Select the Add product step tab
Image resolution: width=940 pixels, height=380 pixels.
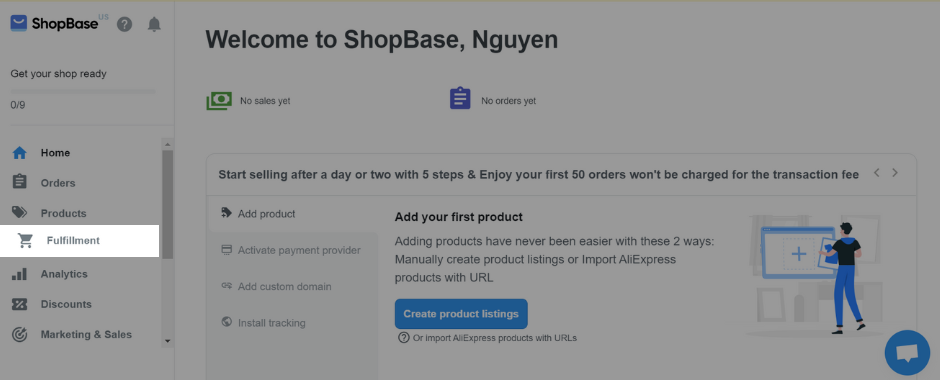[293, 213]
